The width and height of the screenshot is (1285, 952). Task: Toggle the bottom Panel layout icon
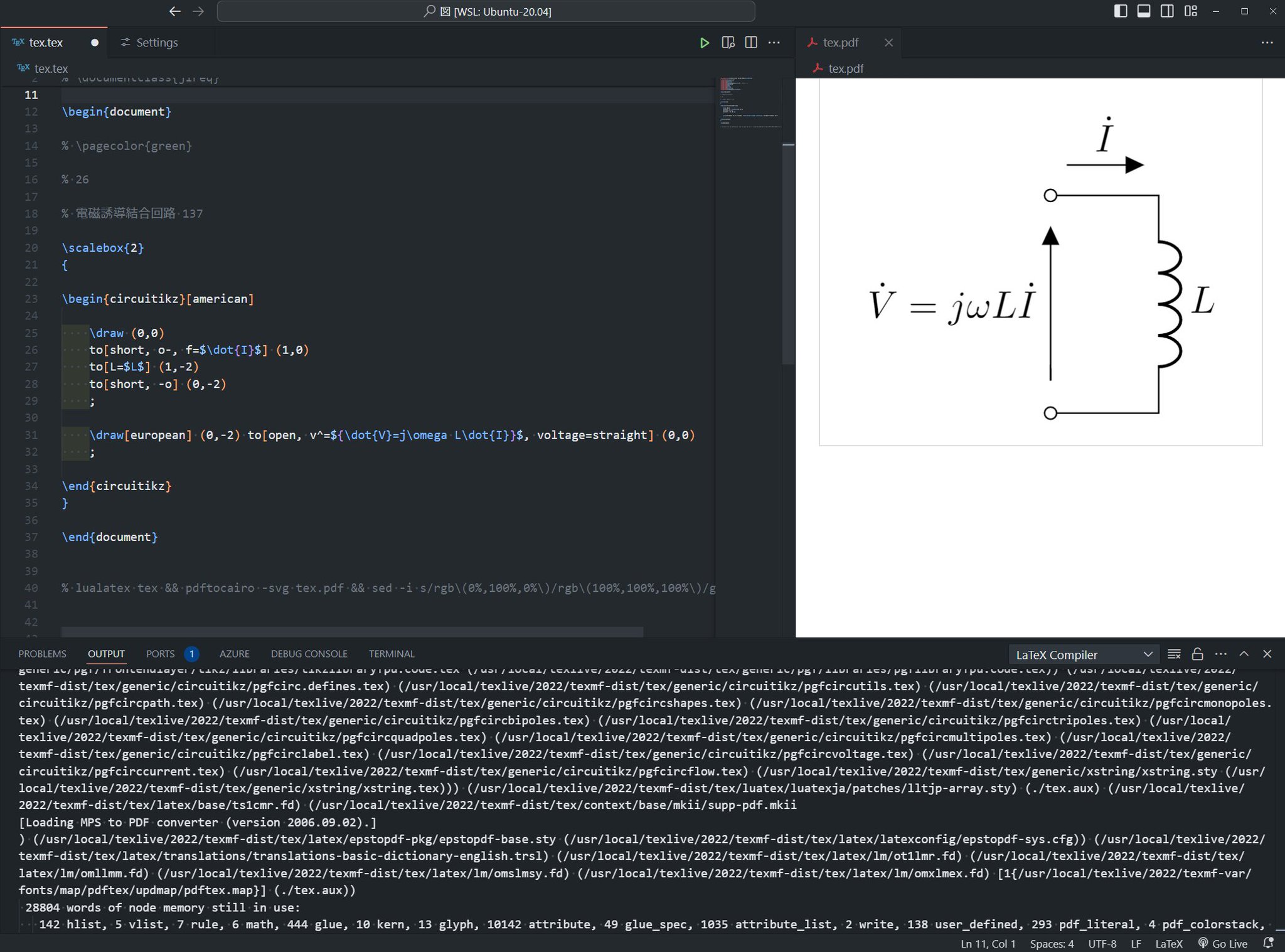pyautogui.click(x=1144, y=11)
